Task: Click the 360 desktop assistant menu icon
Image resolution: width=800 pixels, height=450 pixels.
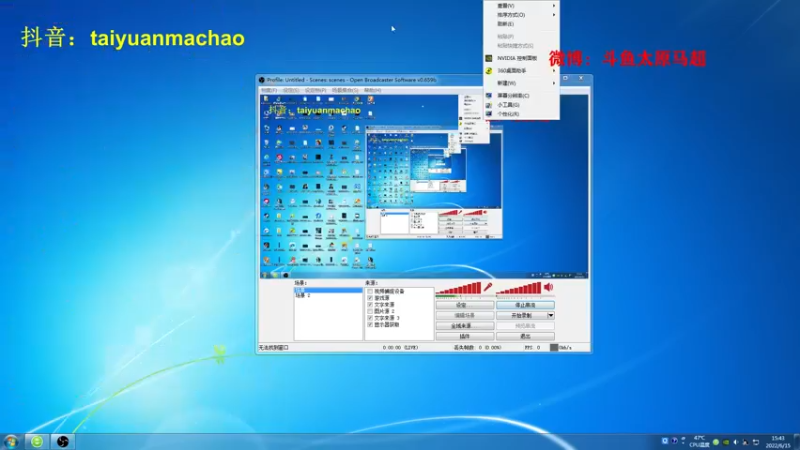Action: click(489, 70)
